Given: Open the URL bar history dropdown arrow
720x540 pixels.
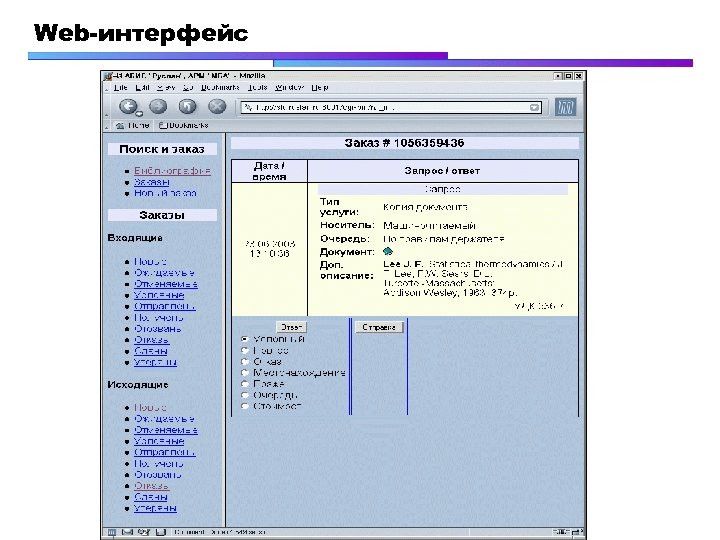Looking at the screenshot, I should (x=534, y=107).
